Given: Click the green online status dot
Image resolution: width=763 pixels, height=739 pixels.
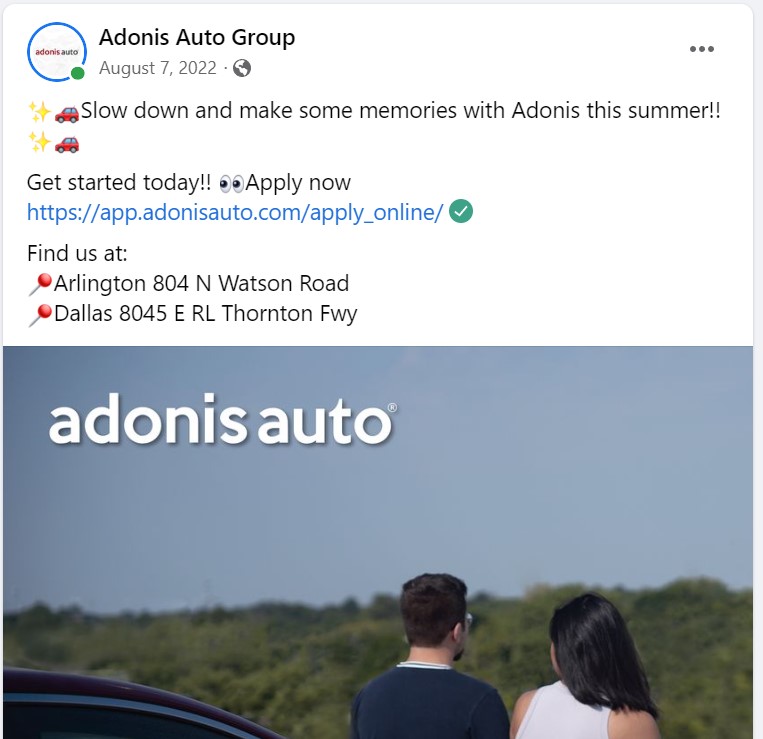Looking at the screenshot, I should pyautogui.click(x=77, y=73).
